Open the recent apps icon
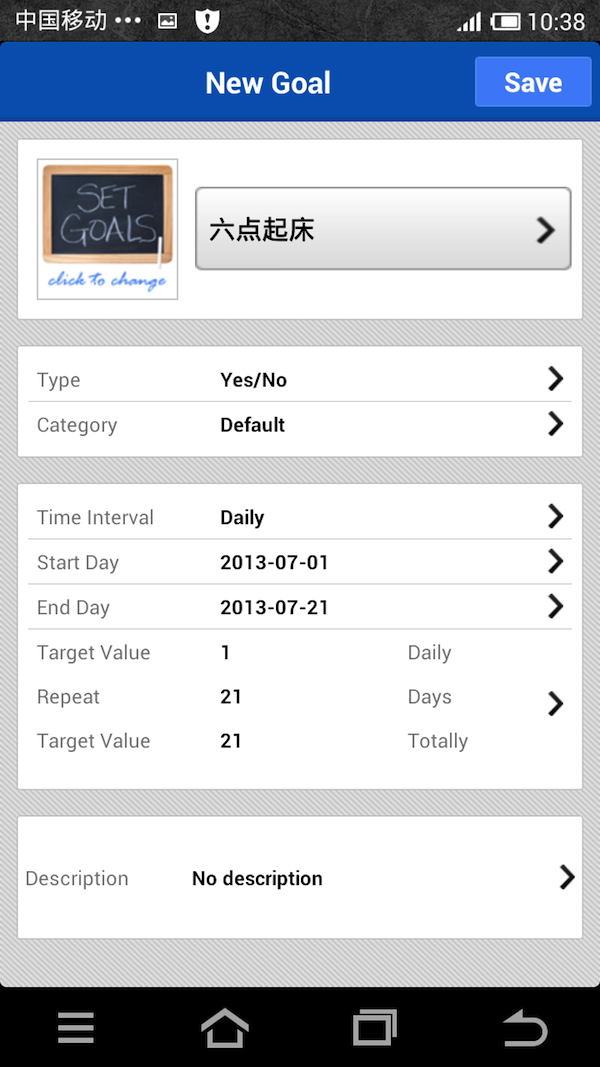 point(374,1027)
